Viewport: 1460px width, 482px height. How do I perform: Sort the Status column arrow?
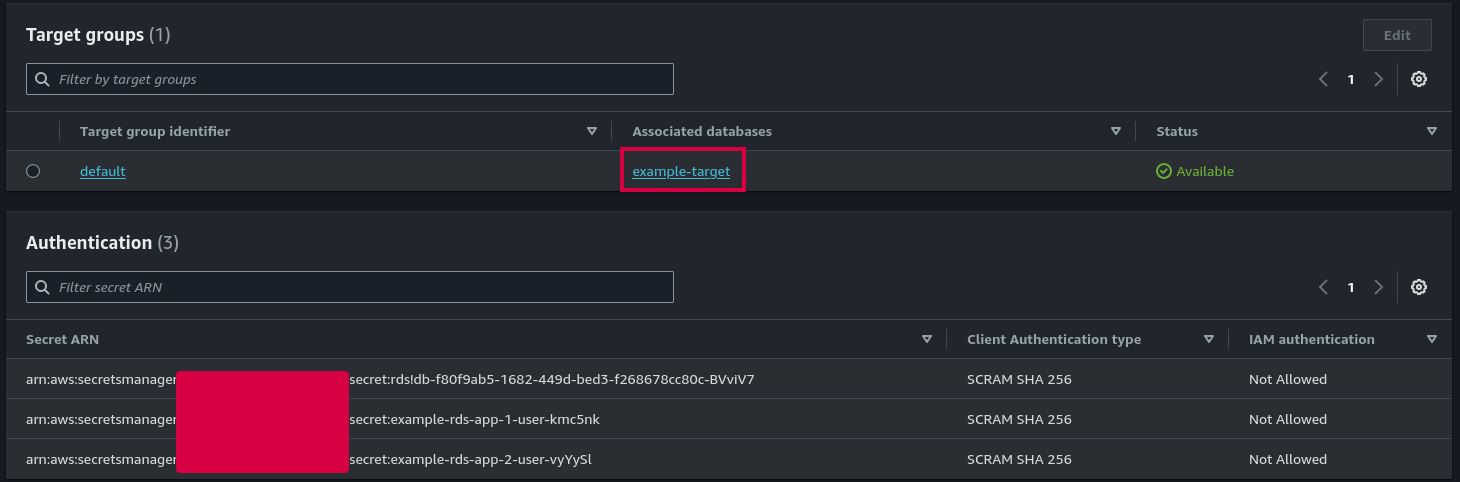tap(1432, 131)
